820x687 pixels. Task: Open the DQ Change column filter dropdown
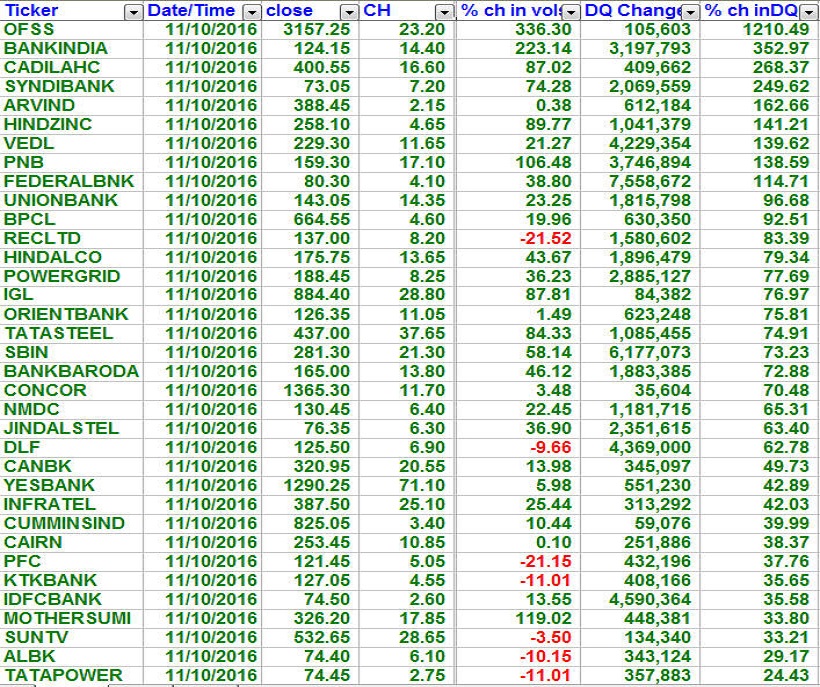click(x=690, y=12)
